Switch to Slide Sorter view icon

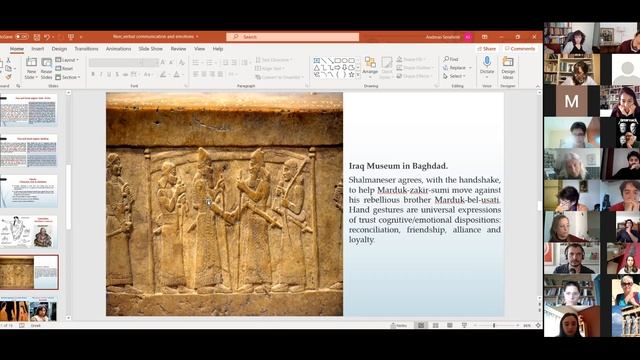click(x=436, y=325)
